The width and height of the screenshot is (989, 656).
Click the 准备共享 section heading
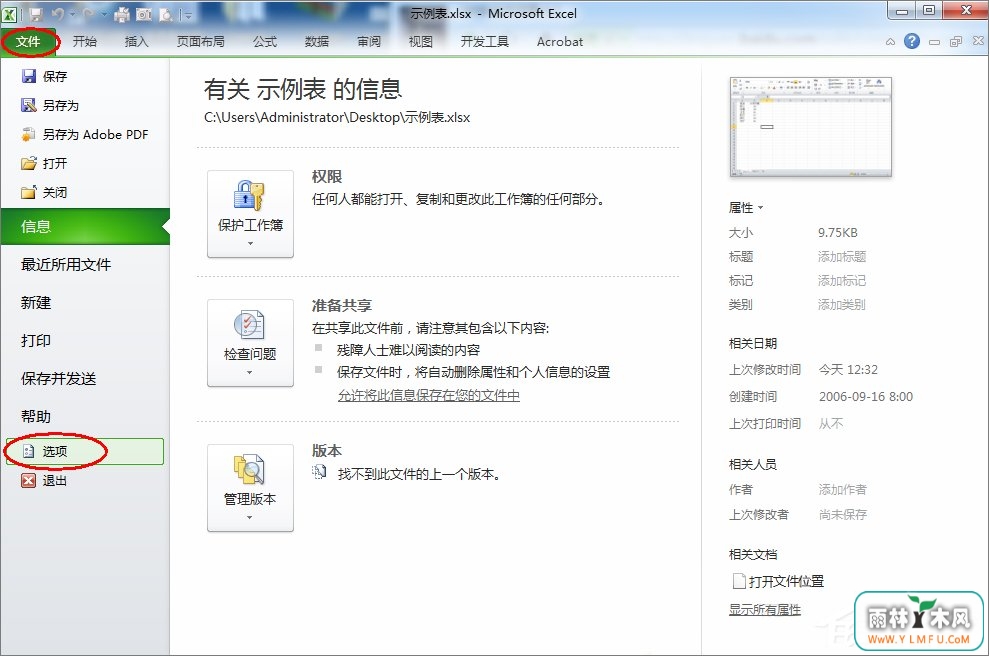click(x=342, y=306)
